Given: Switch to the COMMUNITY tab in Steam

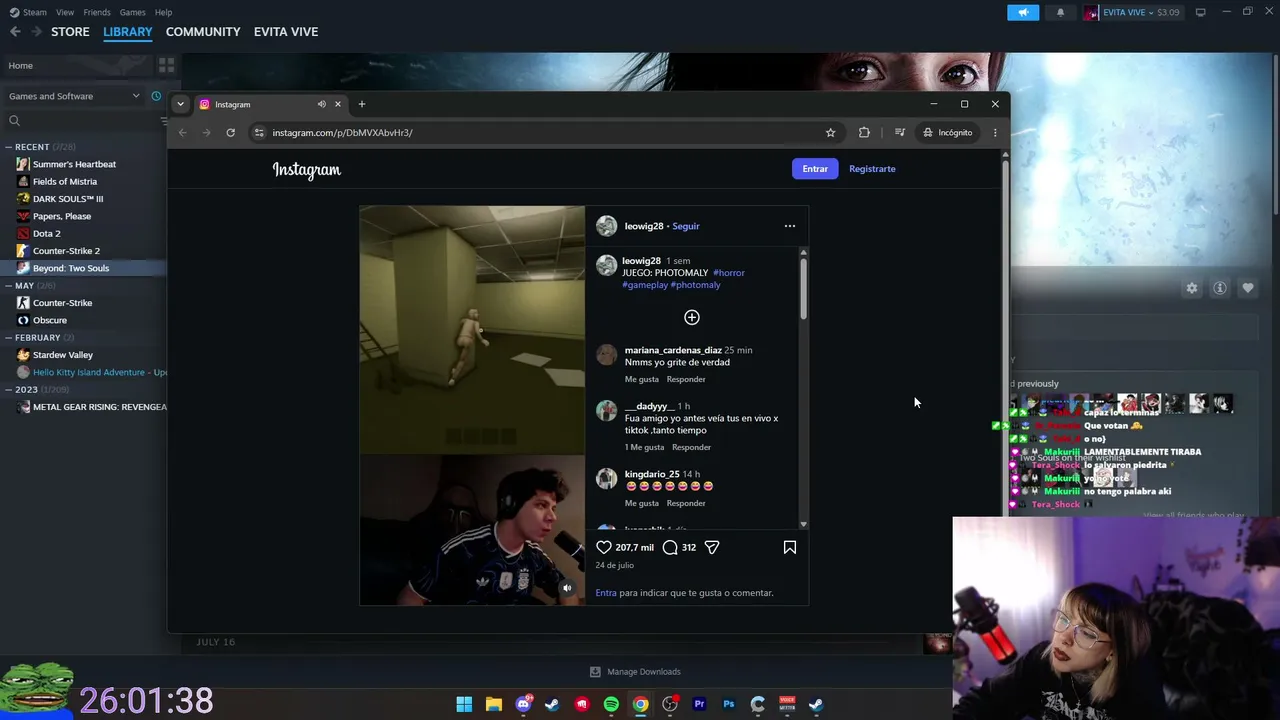Looking at the screenshot, I should (203, 32).
